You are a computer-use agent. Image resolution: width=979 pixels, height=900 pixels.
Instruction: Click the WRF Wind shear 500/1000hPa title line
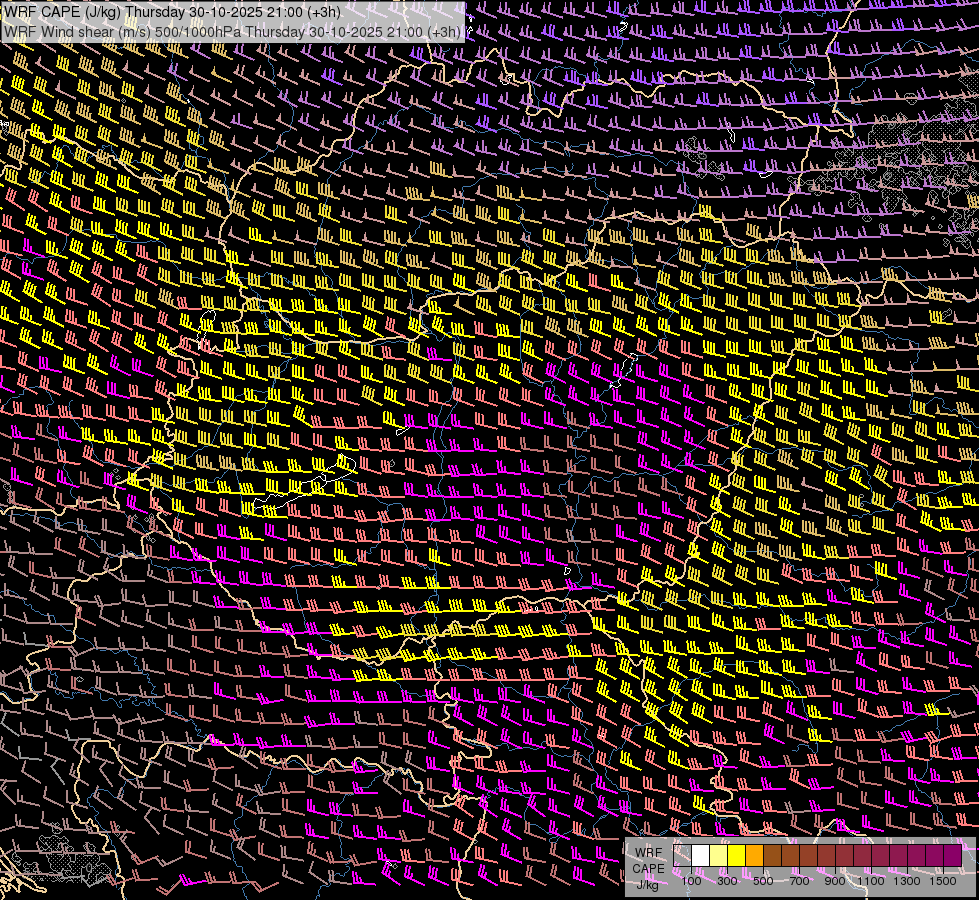click(x=232, y=32)
